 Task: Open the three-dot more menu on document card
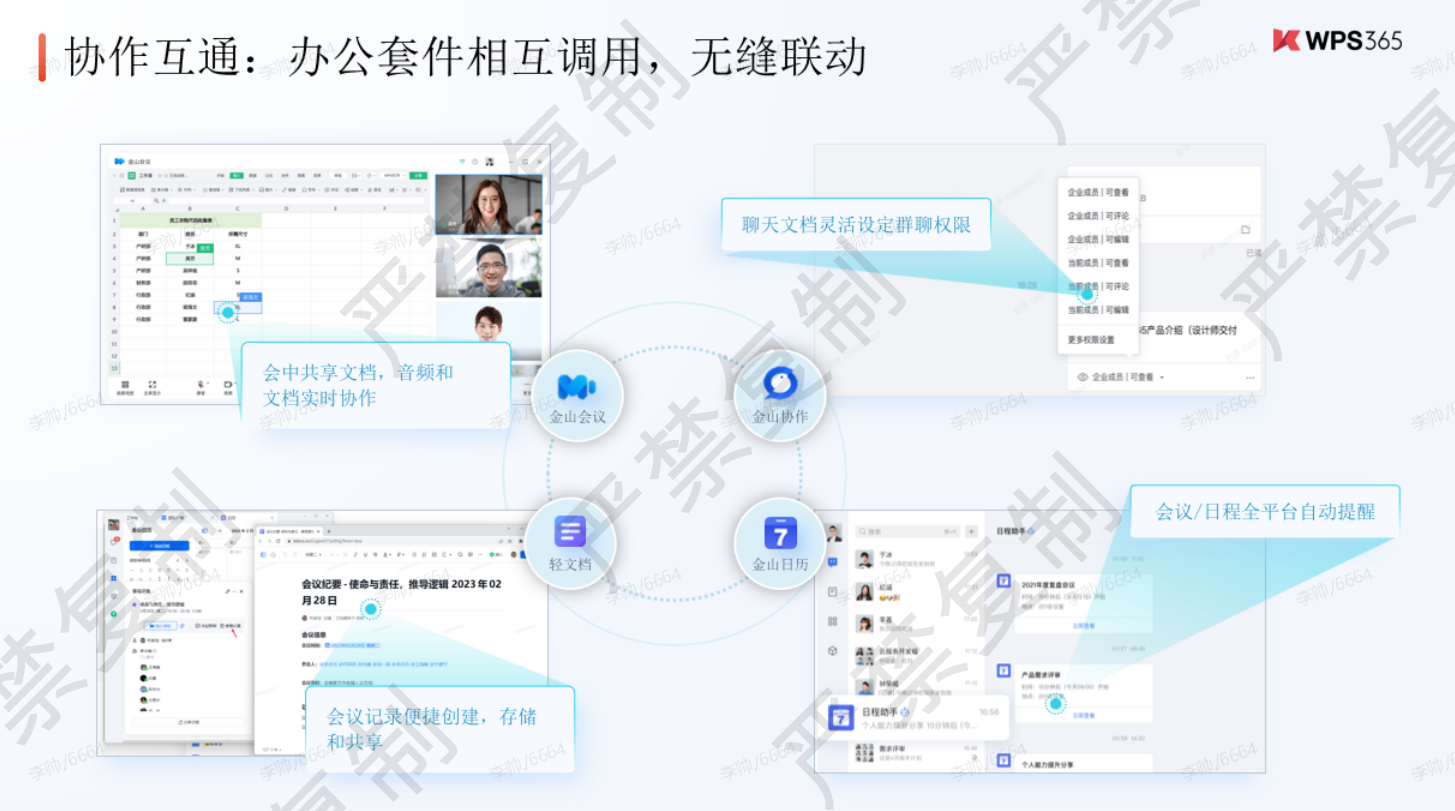(1249, 377)
